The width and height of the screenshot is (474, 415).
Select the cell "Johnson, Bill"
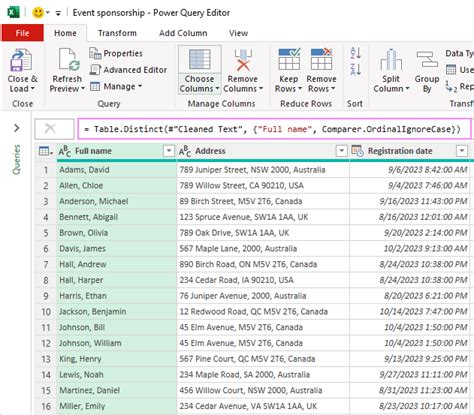(117, 327)
